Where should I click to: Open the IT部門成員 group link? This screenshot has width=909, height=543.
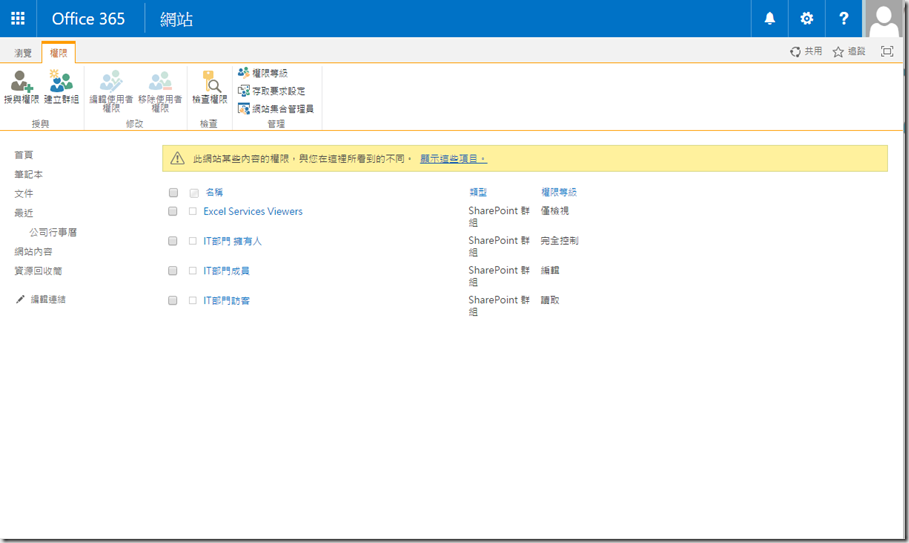226,271
